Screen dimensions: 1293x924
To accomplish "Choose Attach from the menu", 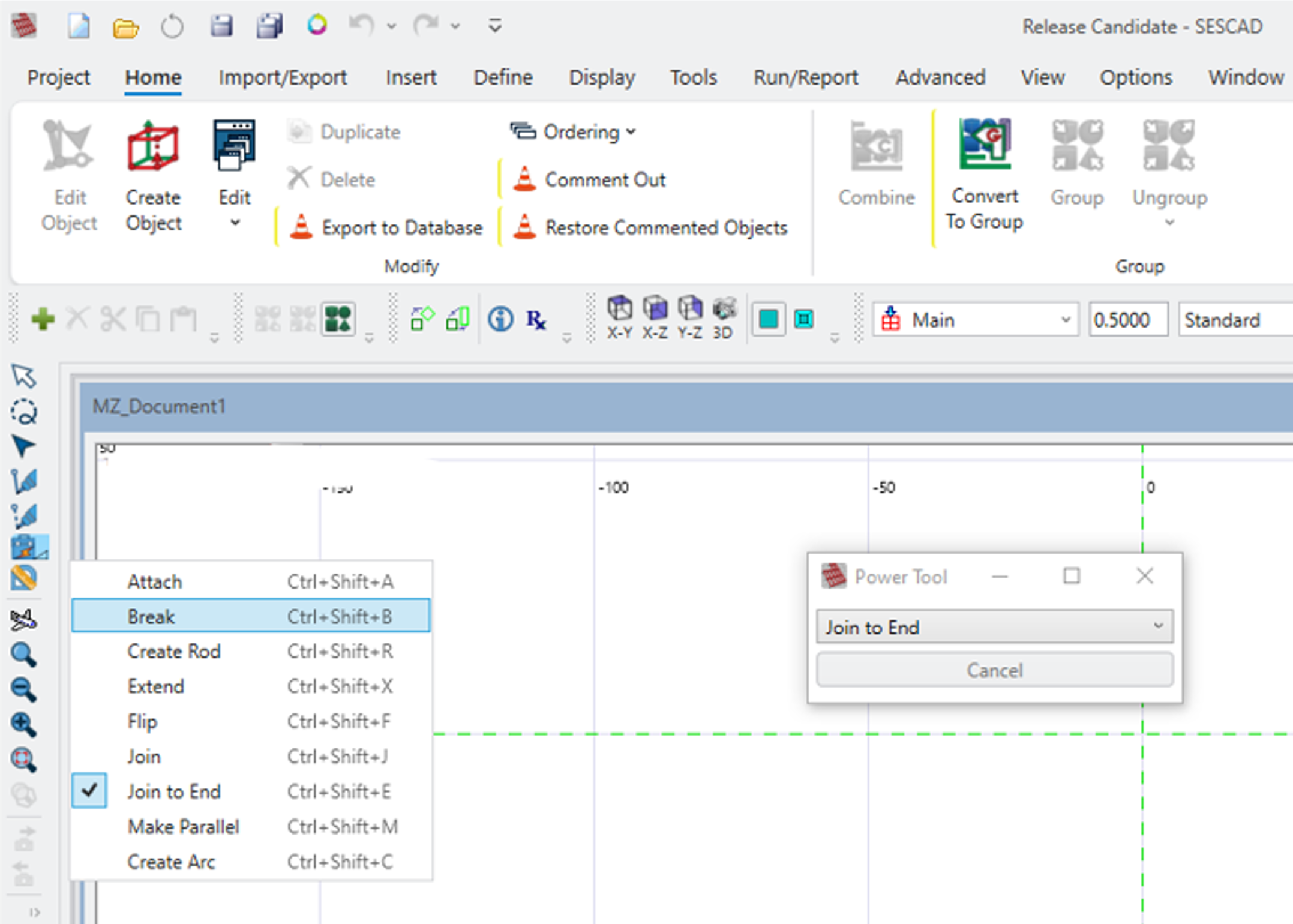I will click(x=251, y=581).
